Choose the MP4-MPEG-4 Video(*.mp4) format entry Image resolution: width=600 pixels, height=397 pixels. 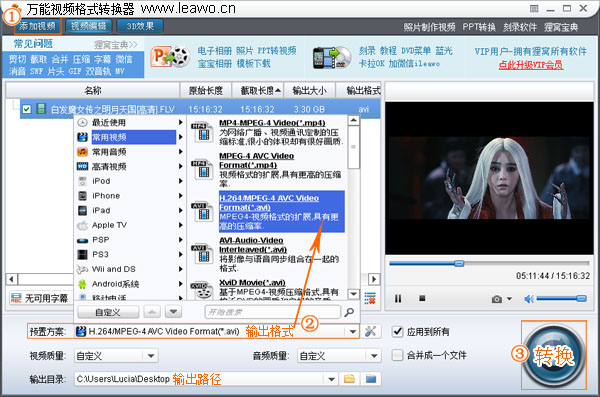point(272,123)
